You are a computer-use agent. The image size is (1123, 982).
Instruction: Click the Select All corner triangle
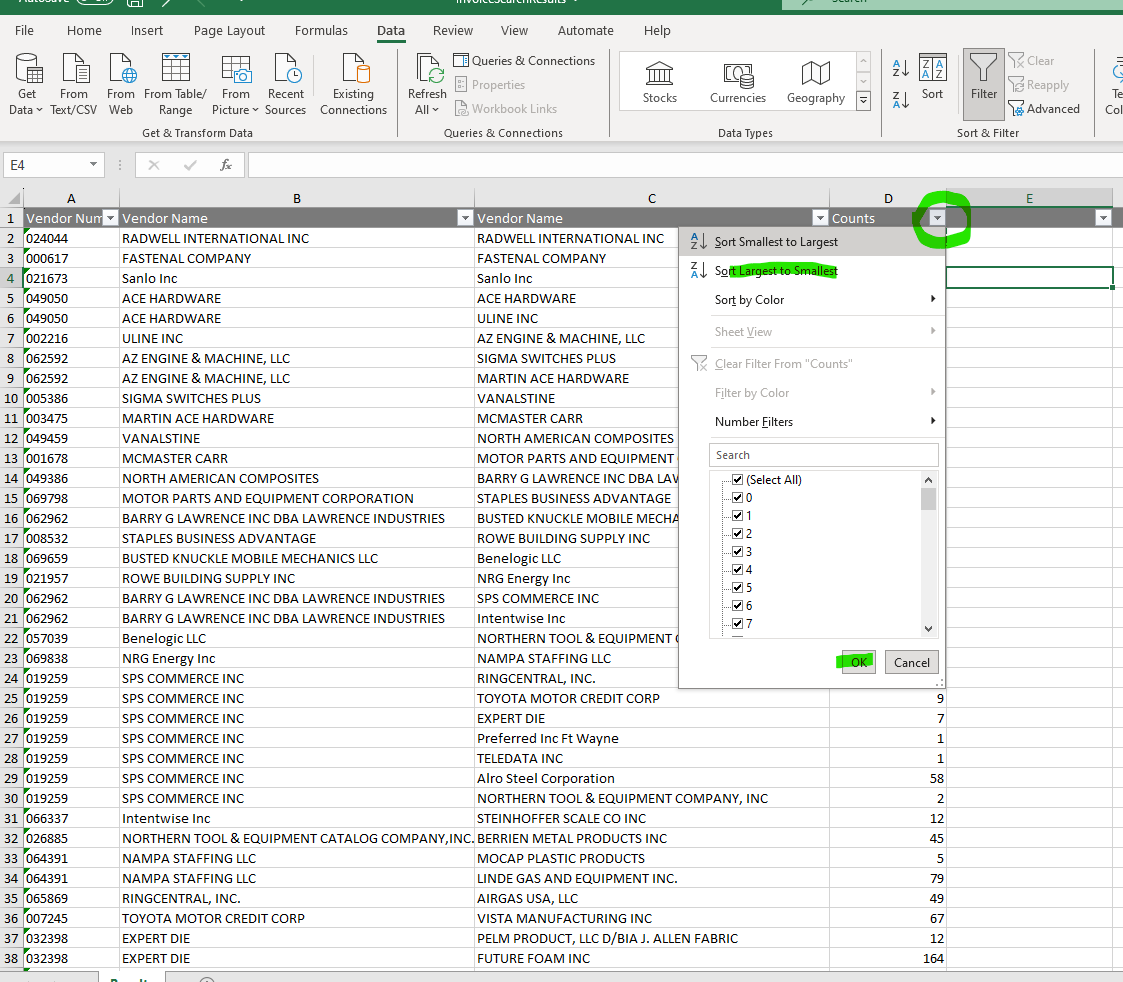pyautogui.click(x=12, y=198)
